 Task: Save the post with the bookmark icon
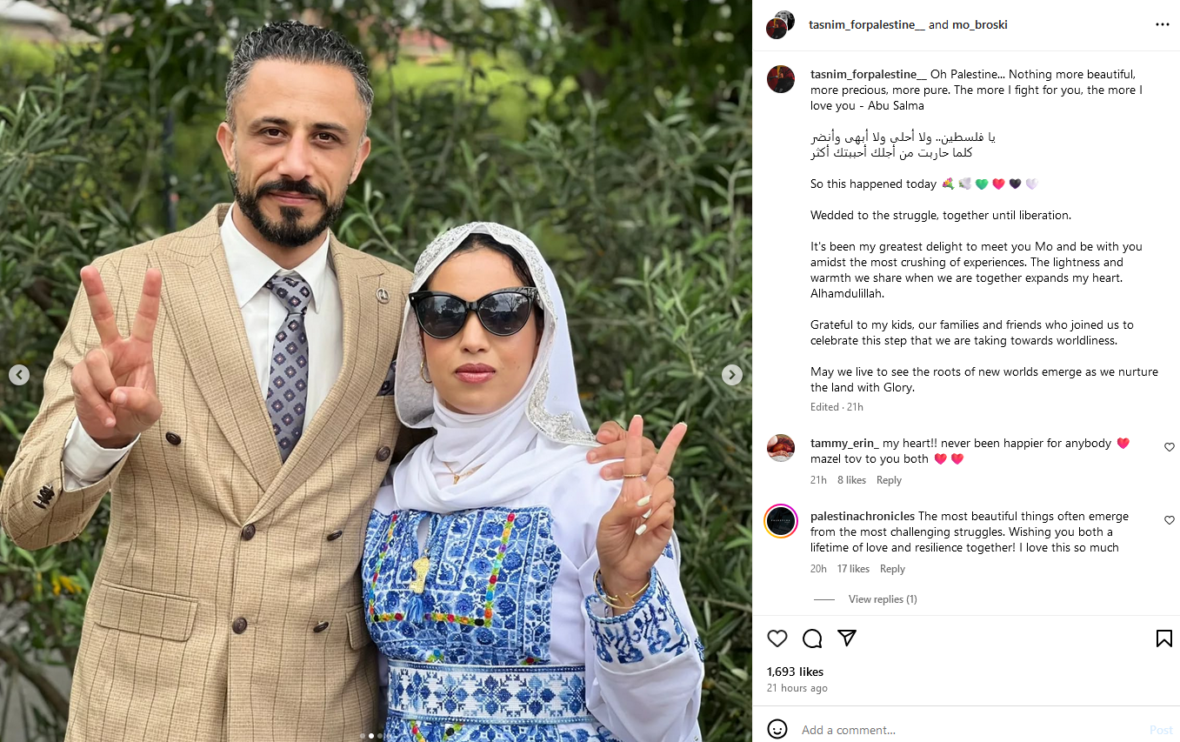pyautogui.click(x=1163, y=639)
